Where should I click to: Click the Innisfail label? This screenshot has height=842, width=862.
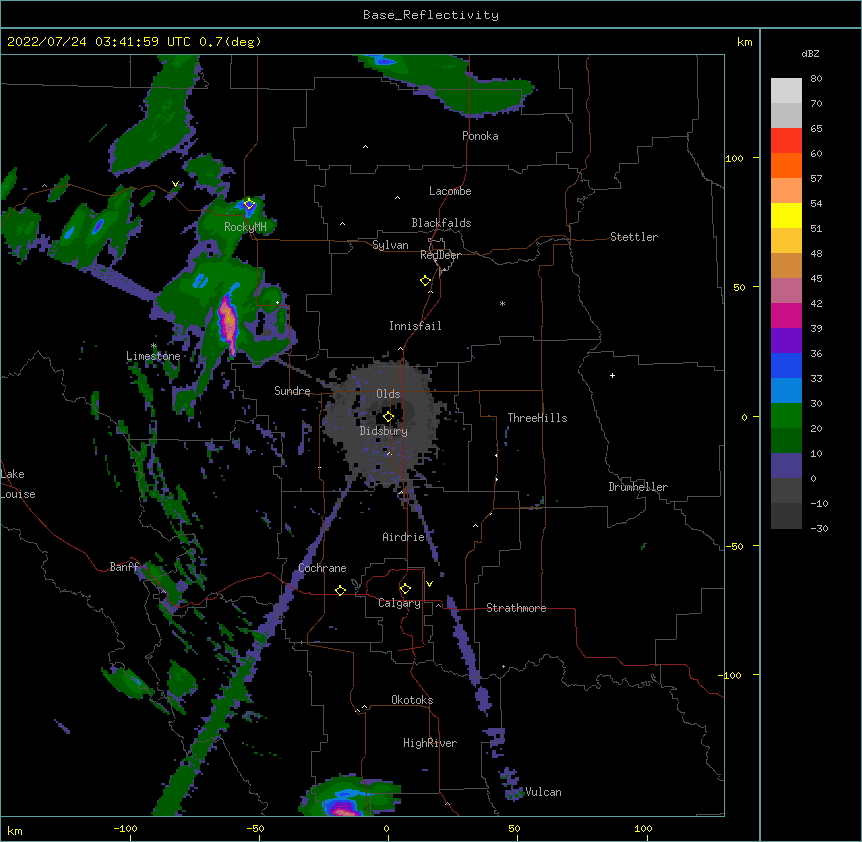[x=415, y=326]
